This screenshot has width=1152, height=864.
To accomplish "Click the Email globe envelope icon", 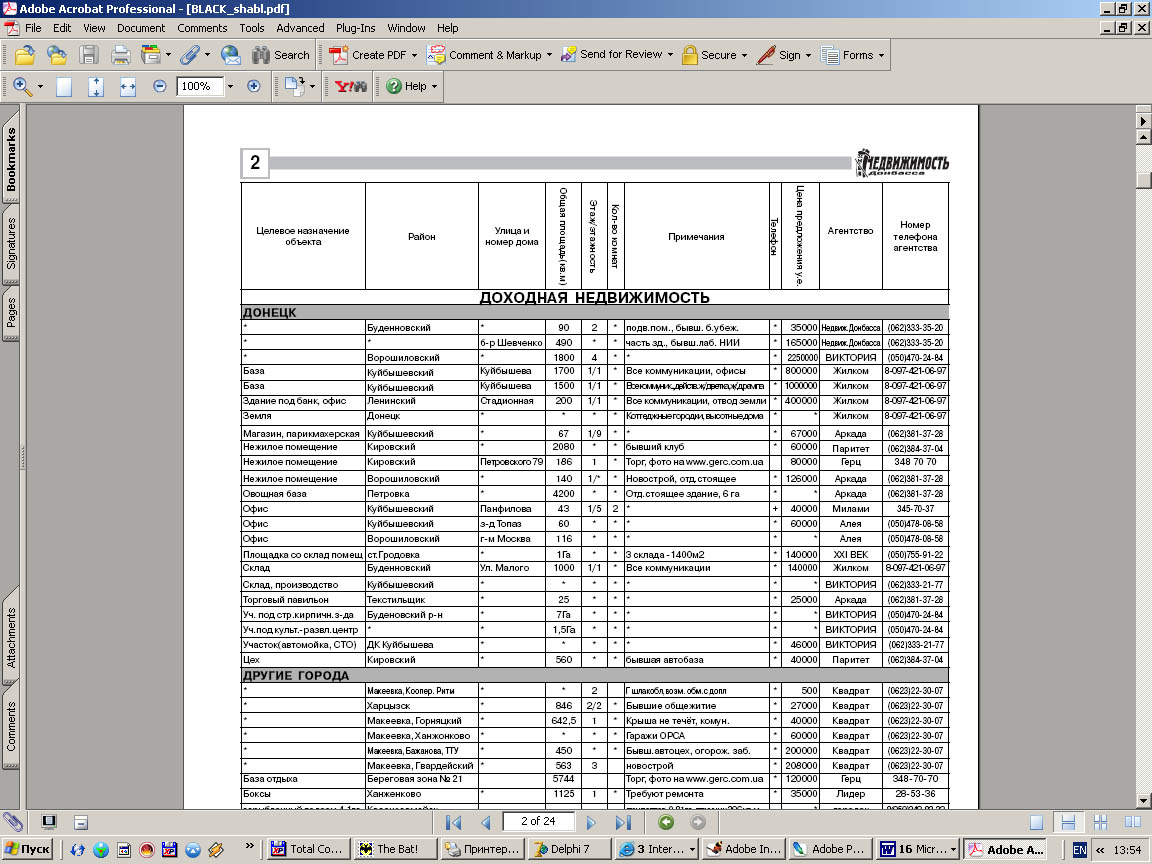I will (231, 55).
